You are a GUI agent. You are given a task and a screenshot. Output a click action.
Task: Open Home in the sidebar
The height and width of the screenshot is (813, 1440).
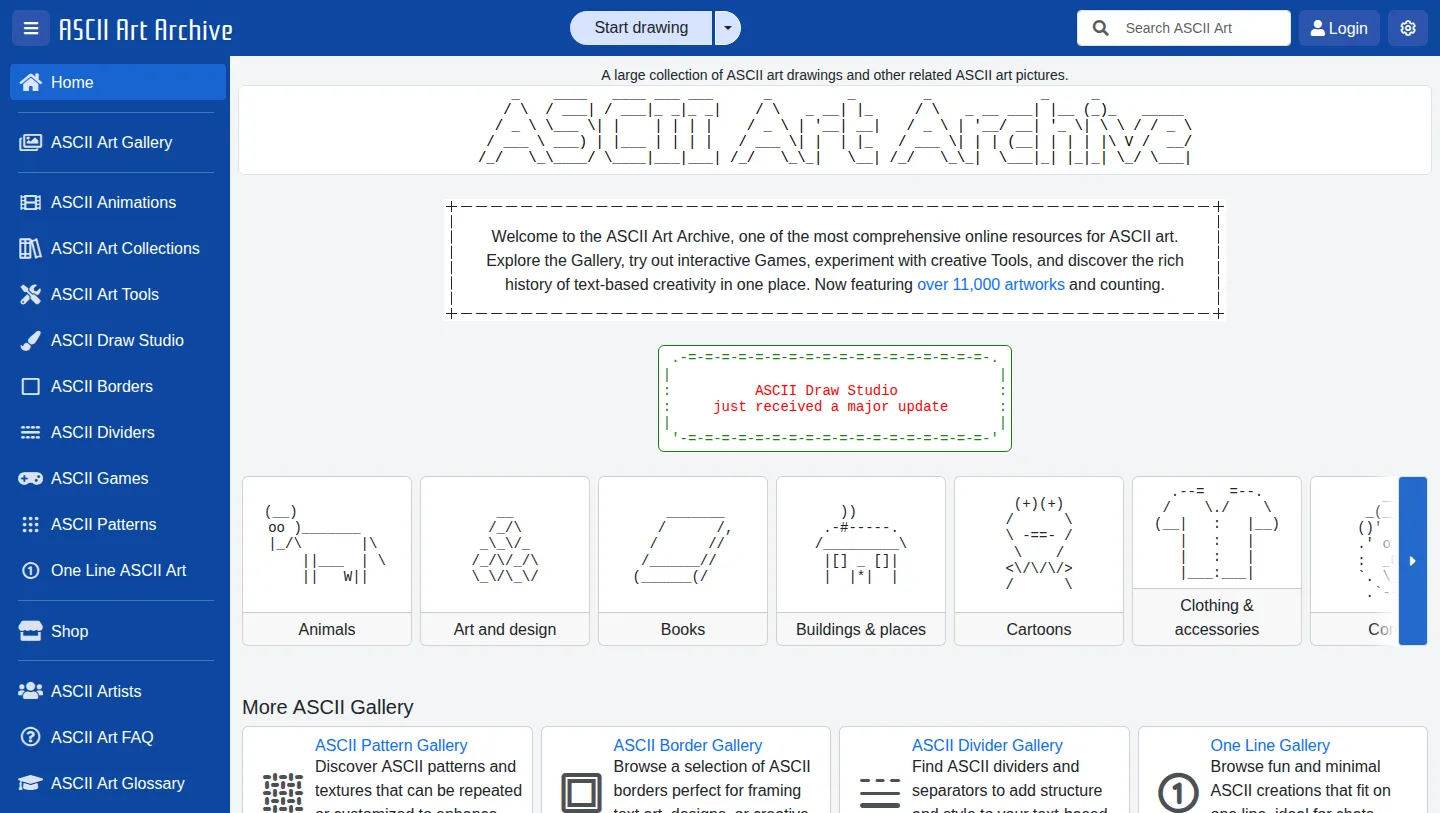click(118, 82)
